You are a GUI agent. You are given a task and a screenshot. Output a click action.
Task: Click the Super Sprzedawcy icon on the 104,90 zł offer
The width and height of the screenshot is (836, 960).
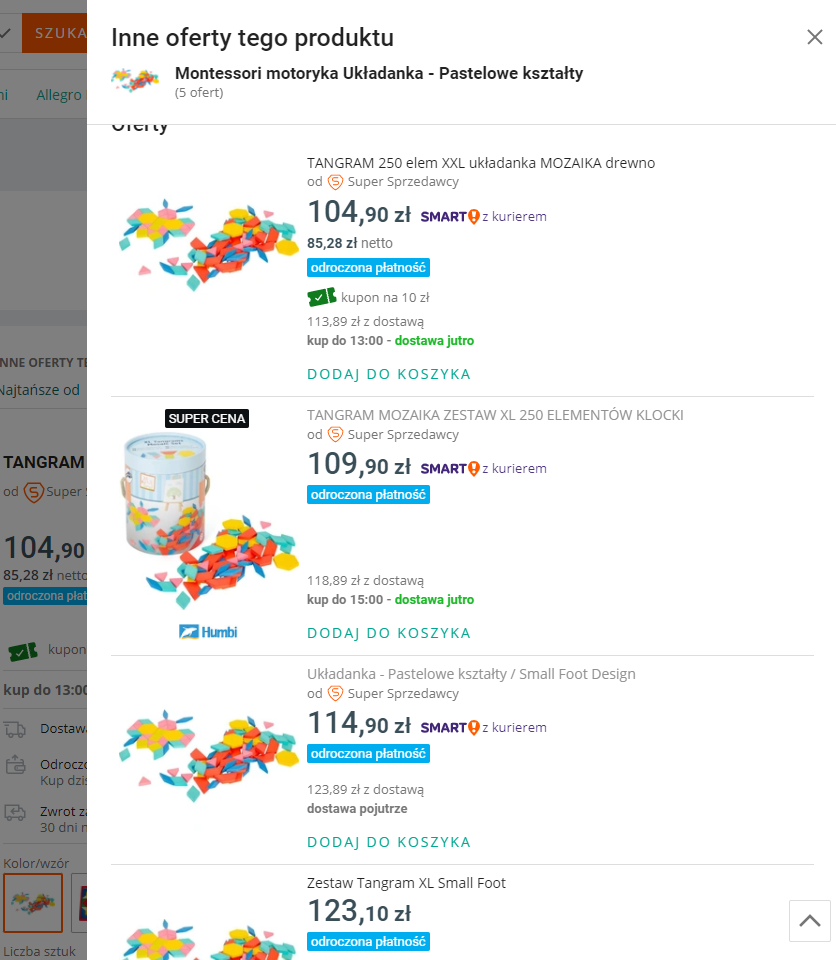pos(336,182)
